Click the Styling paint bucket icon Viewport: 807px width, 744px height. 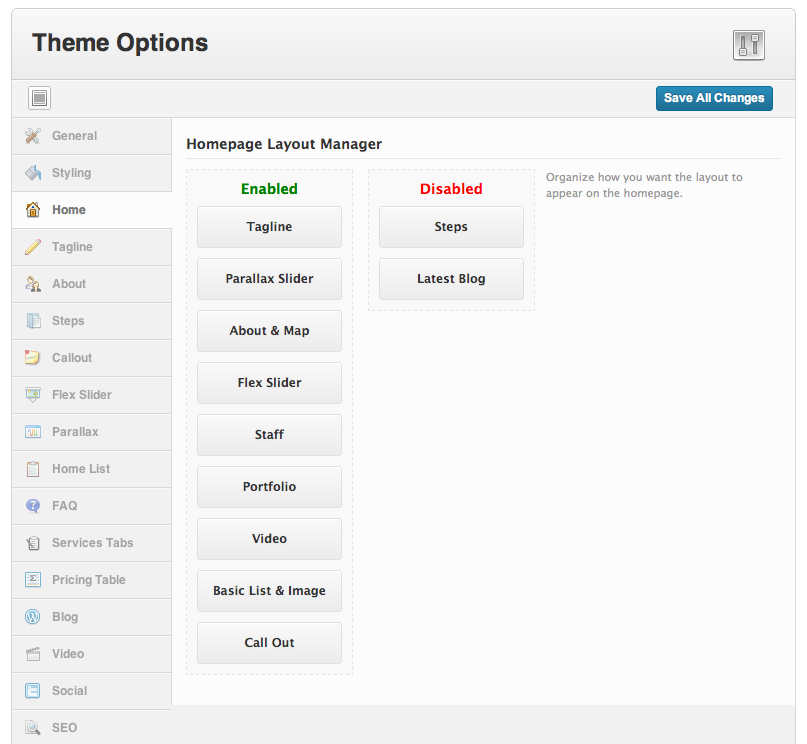[33, 173]
